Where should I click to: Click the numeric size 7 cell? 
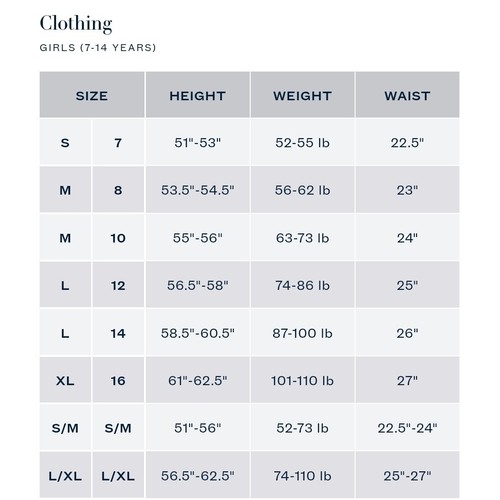tap(118, 142)
